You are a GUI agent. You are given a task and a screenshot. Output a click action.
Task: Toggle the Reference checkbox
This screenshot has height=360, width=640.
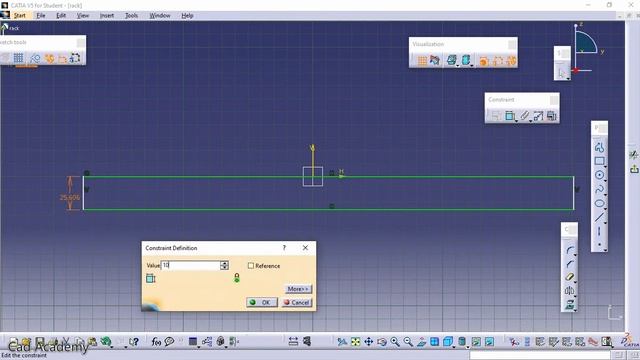[x=251, y=266]
